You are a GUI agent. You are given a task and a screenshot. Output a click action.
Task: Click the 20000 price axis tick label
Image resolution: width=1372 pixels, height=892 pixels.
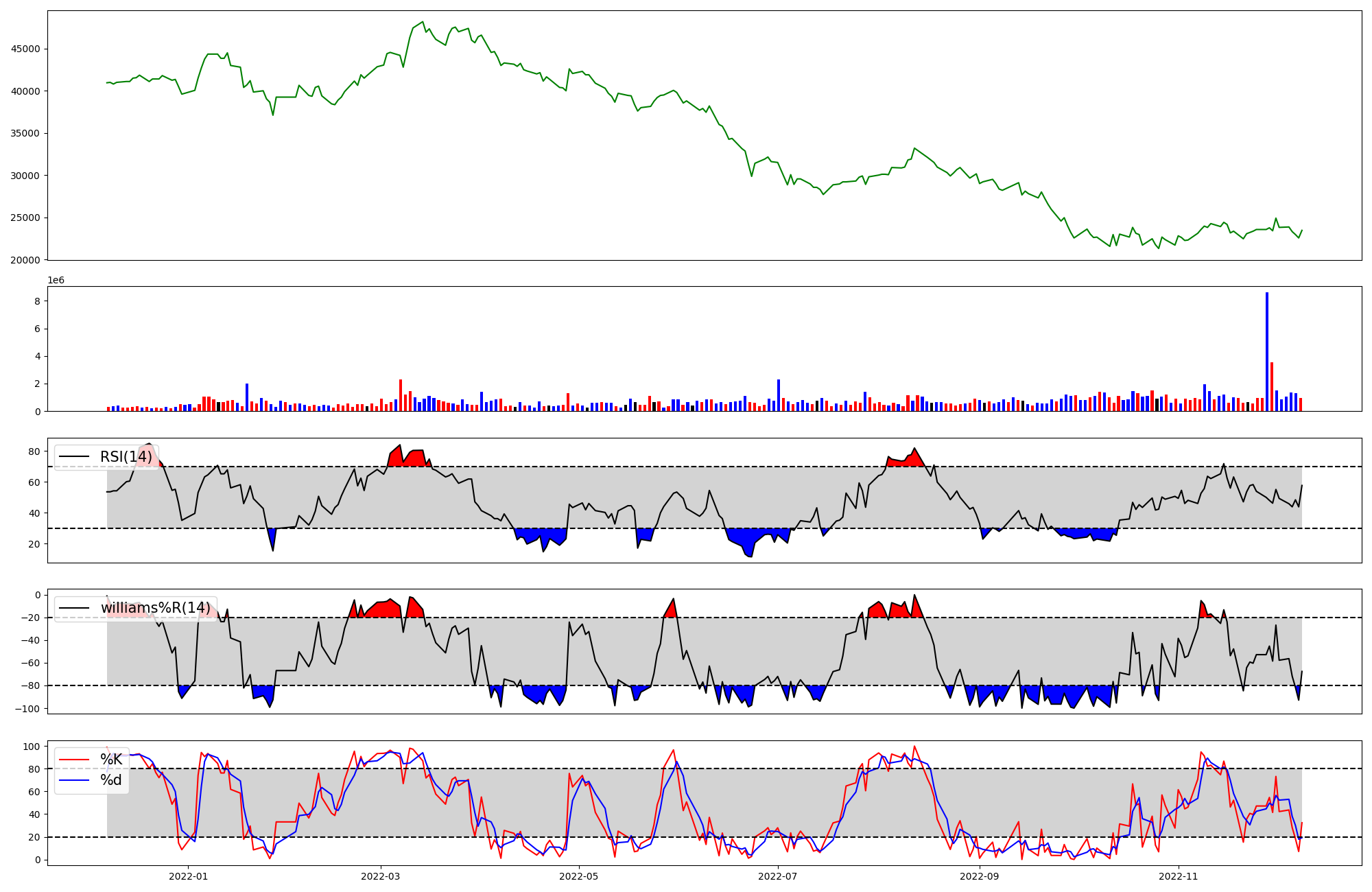[25, 260]
